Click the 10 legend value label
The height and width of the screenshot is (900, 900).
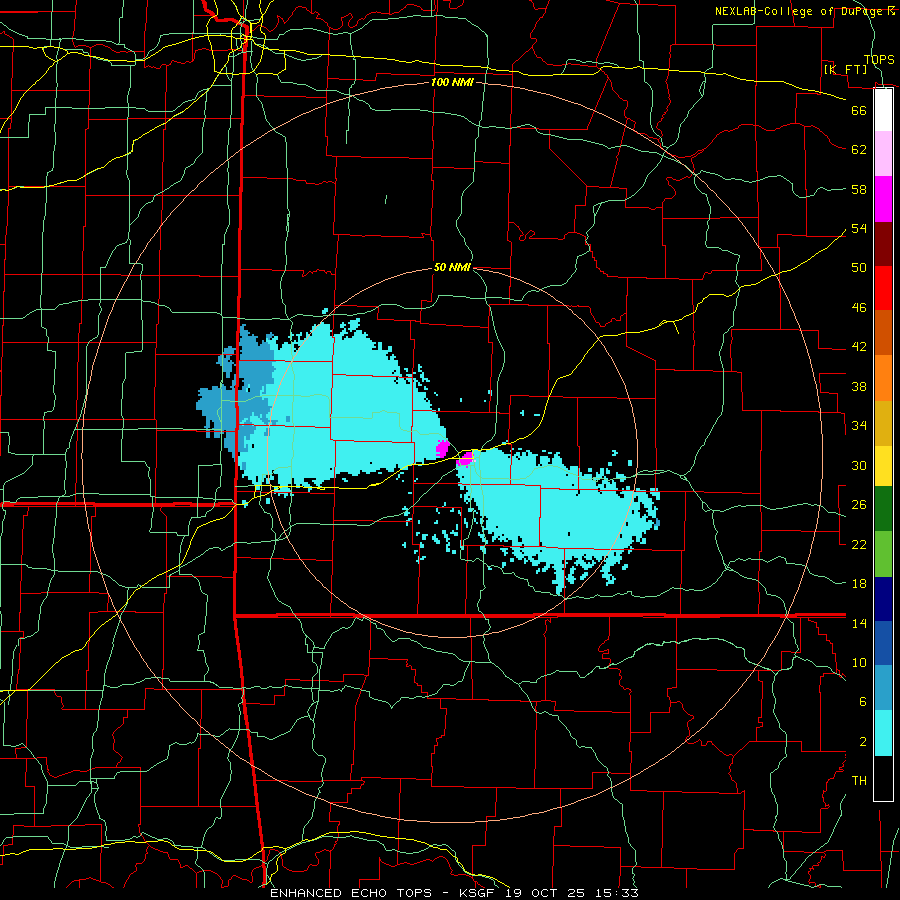coord(859,662)
